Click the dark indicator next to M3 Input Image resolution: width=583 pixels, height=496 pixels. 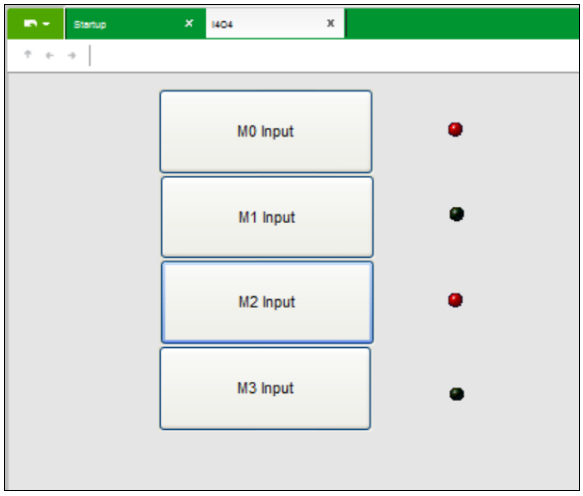tap(457, 394)
